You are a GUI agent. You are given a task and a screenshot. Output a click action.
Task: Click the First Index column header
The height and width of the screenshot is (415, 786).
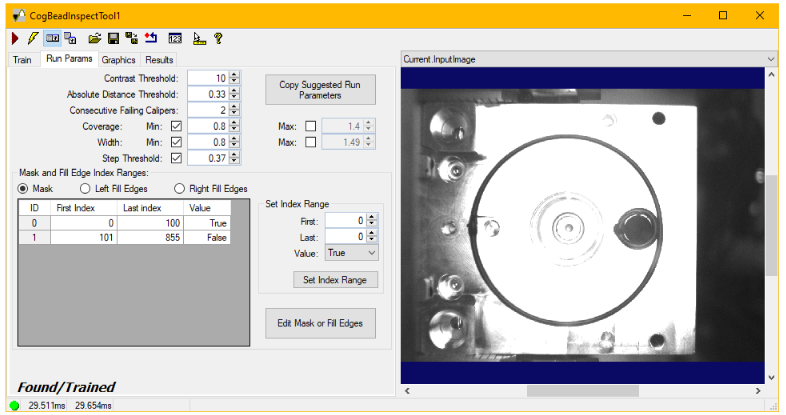click(84, 208)
